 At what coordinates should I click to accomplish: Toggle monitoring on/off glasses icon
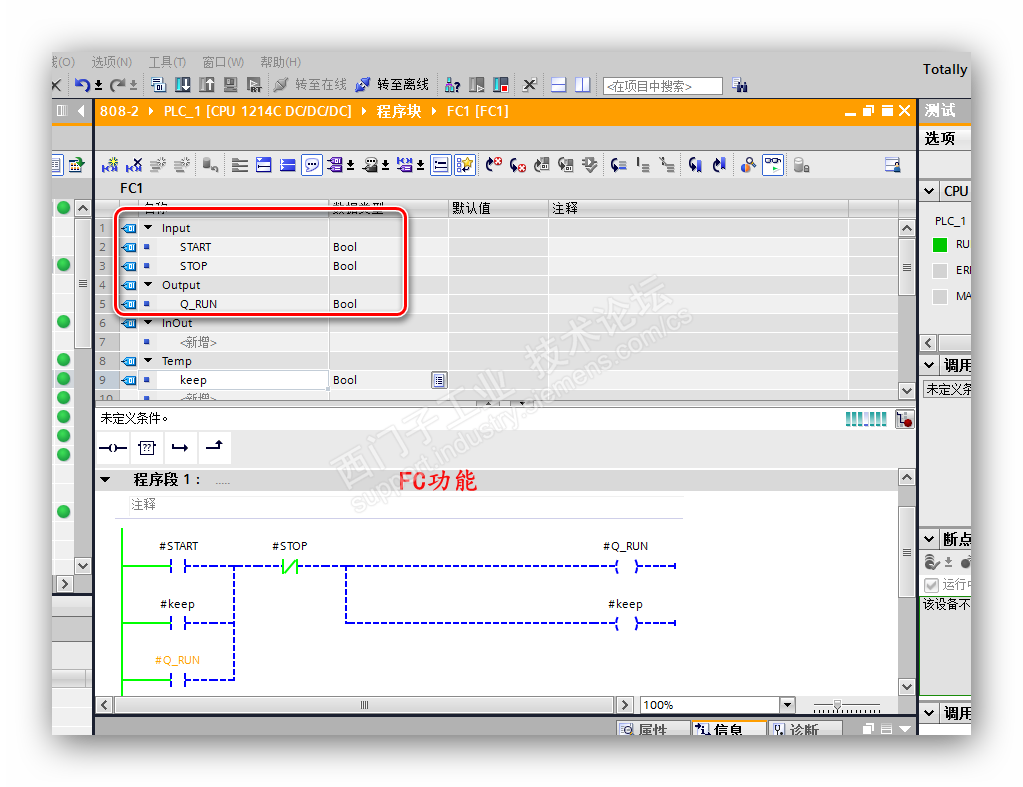click(773, 165)
